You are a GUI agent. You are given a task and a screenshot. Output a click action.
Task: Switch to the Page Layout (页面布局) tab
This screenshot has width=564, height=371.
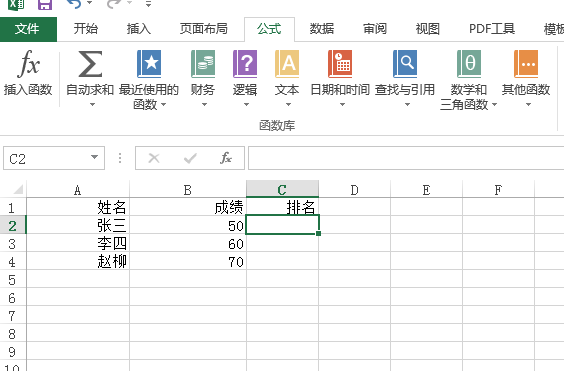[204, 29]
